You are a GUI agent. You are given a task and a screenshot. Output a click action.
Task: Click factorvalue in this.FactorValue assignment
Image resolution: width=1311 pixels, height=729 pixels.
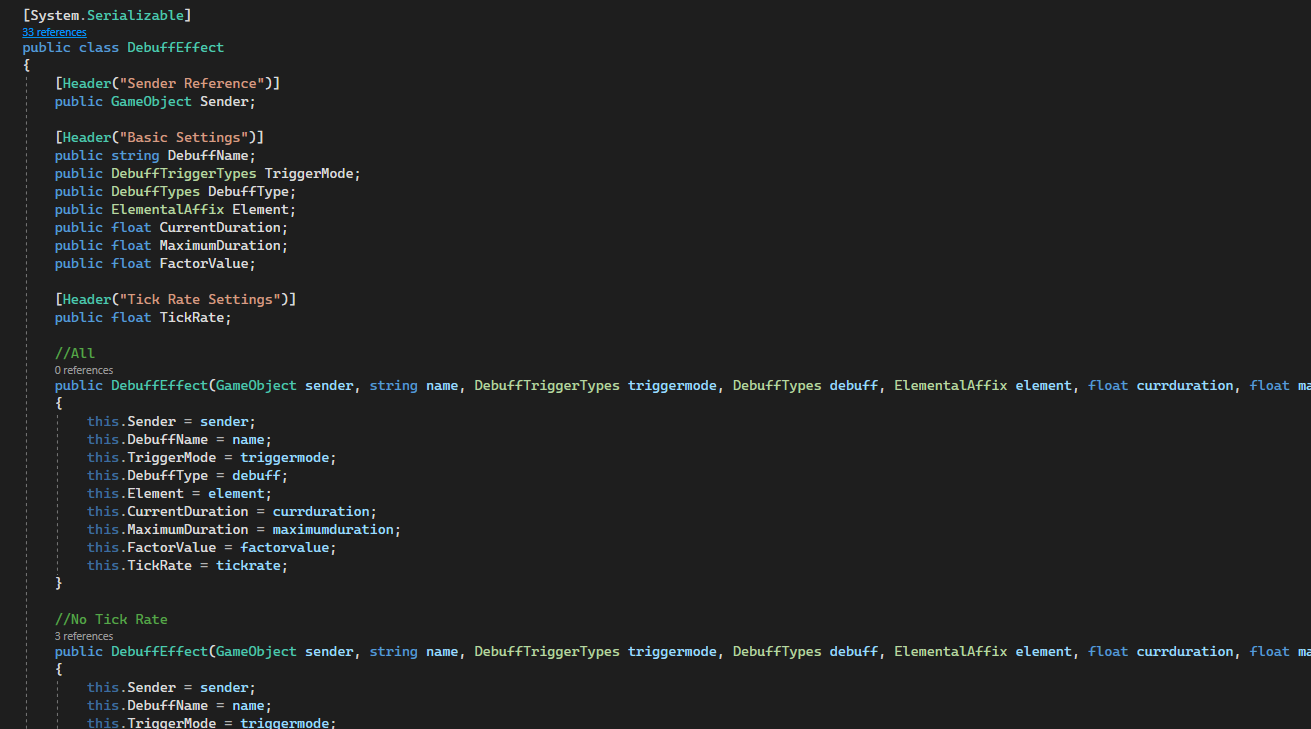pyautogui.click(x=285, y=548)
